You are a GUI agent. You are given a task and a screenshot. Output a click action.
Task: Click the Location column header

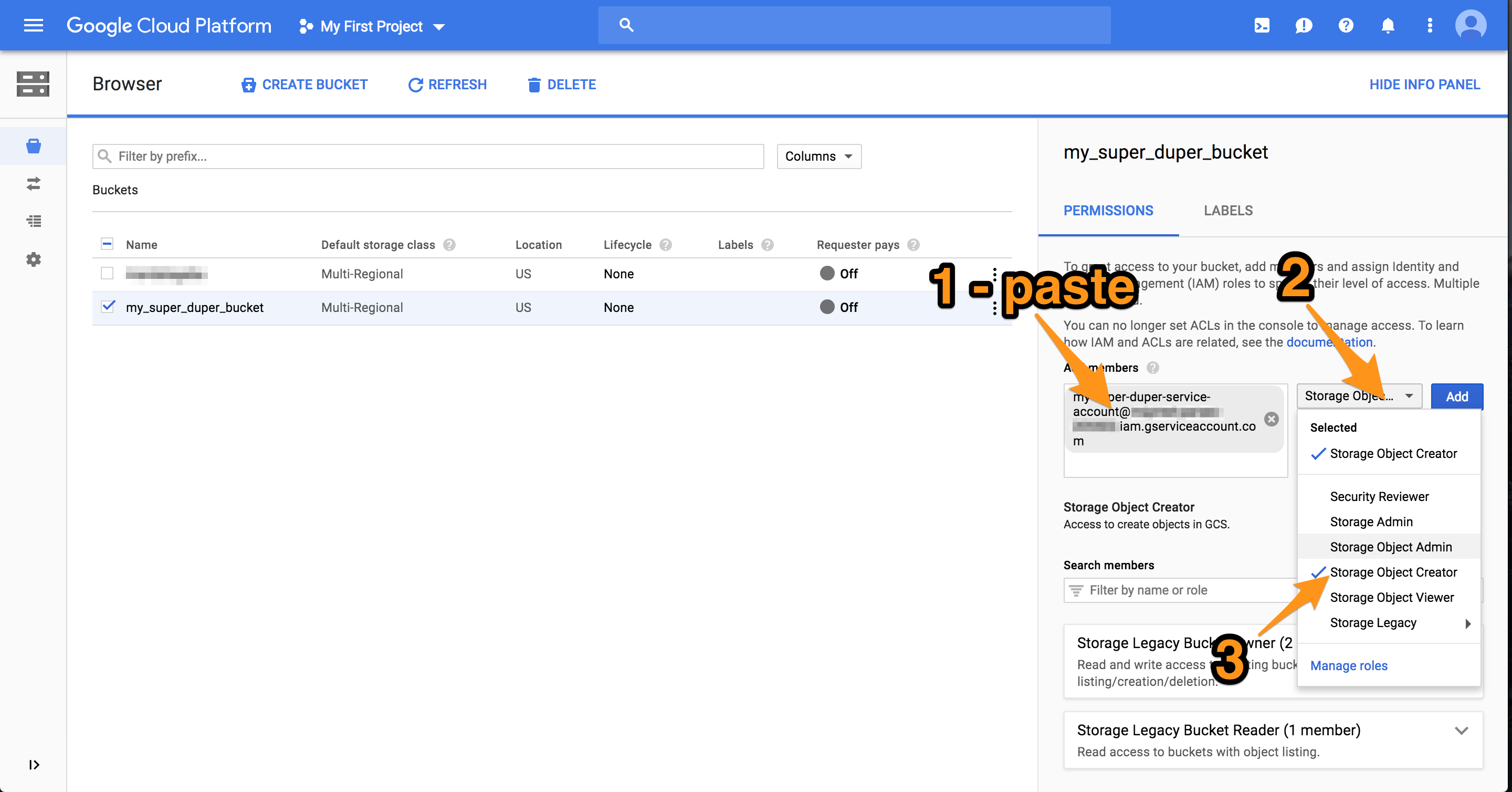click(538, 245)
